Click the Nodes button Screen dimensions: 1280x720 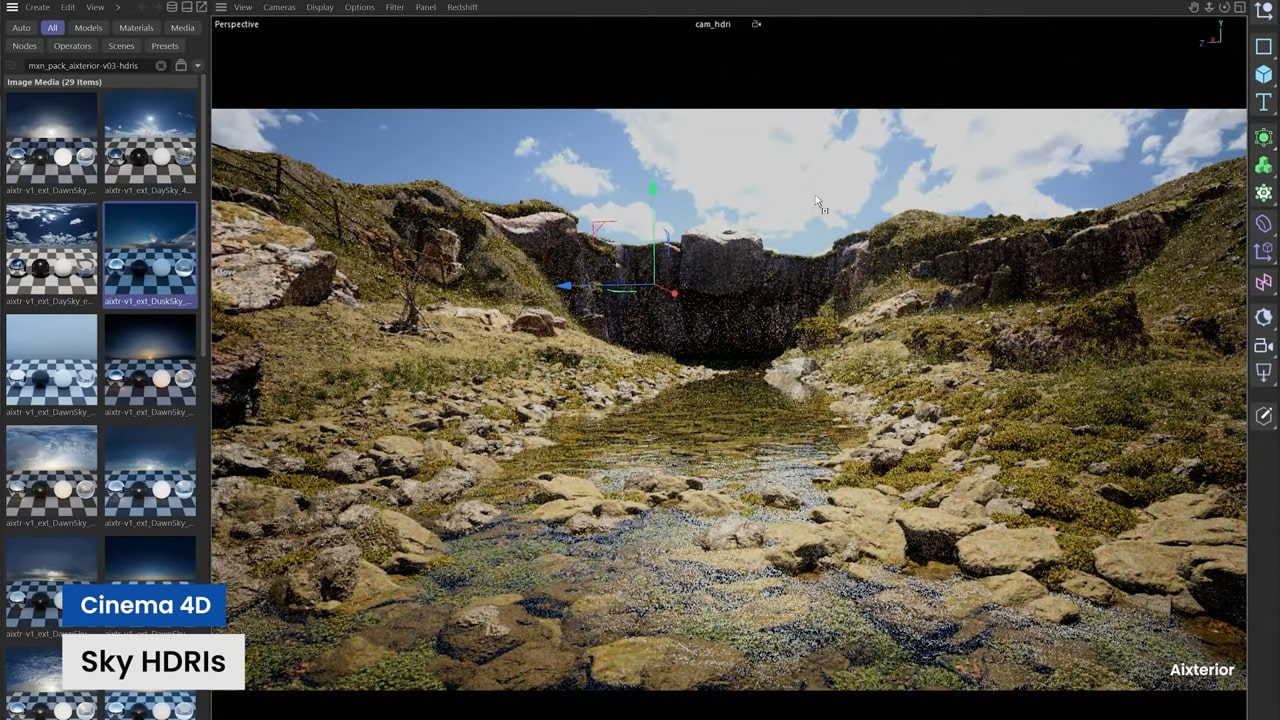pos(24,45)
